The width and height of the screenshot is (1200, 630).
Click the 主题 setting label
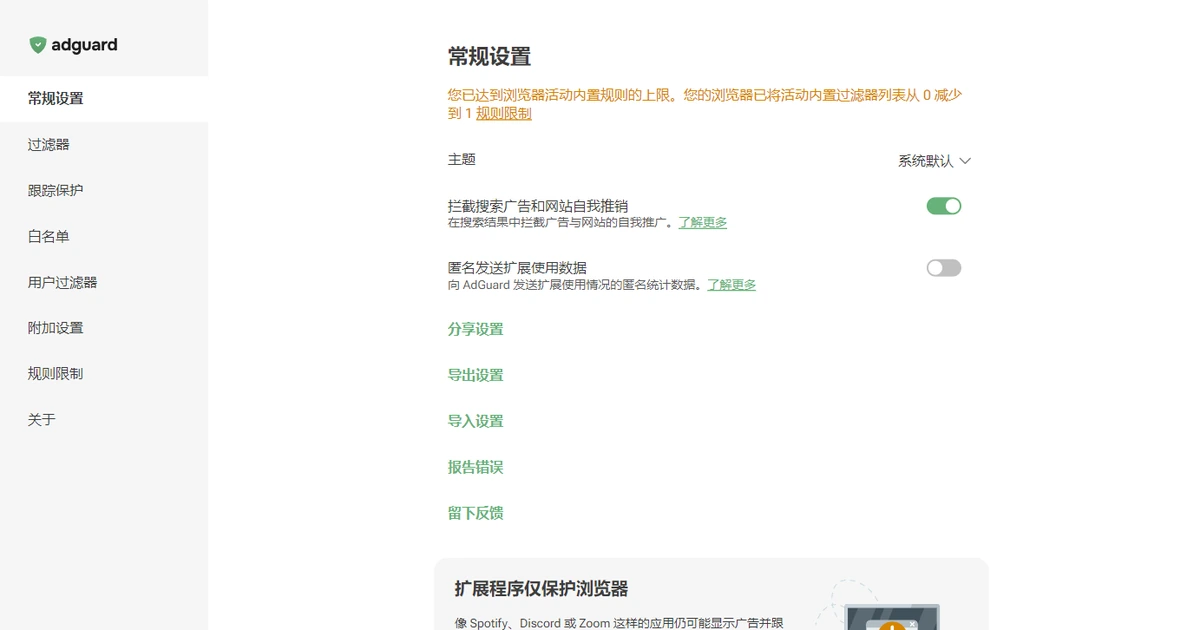pos(462,160)
